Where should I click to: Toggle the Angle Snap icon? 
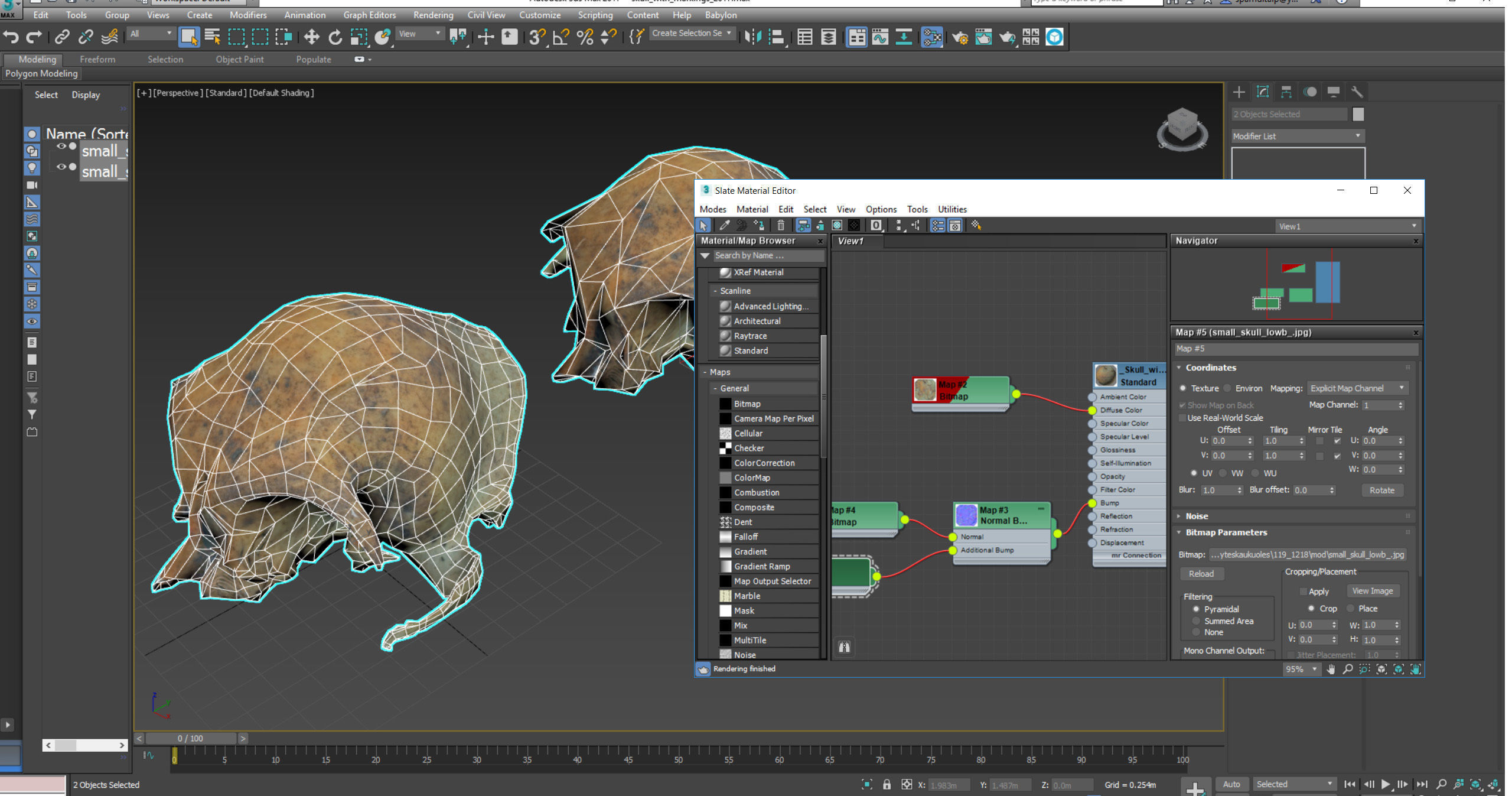tap(561, 37)
